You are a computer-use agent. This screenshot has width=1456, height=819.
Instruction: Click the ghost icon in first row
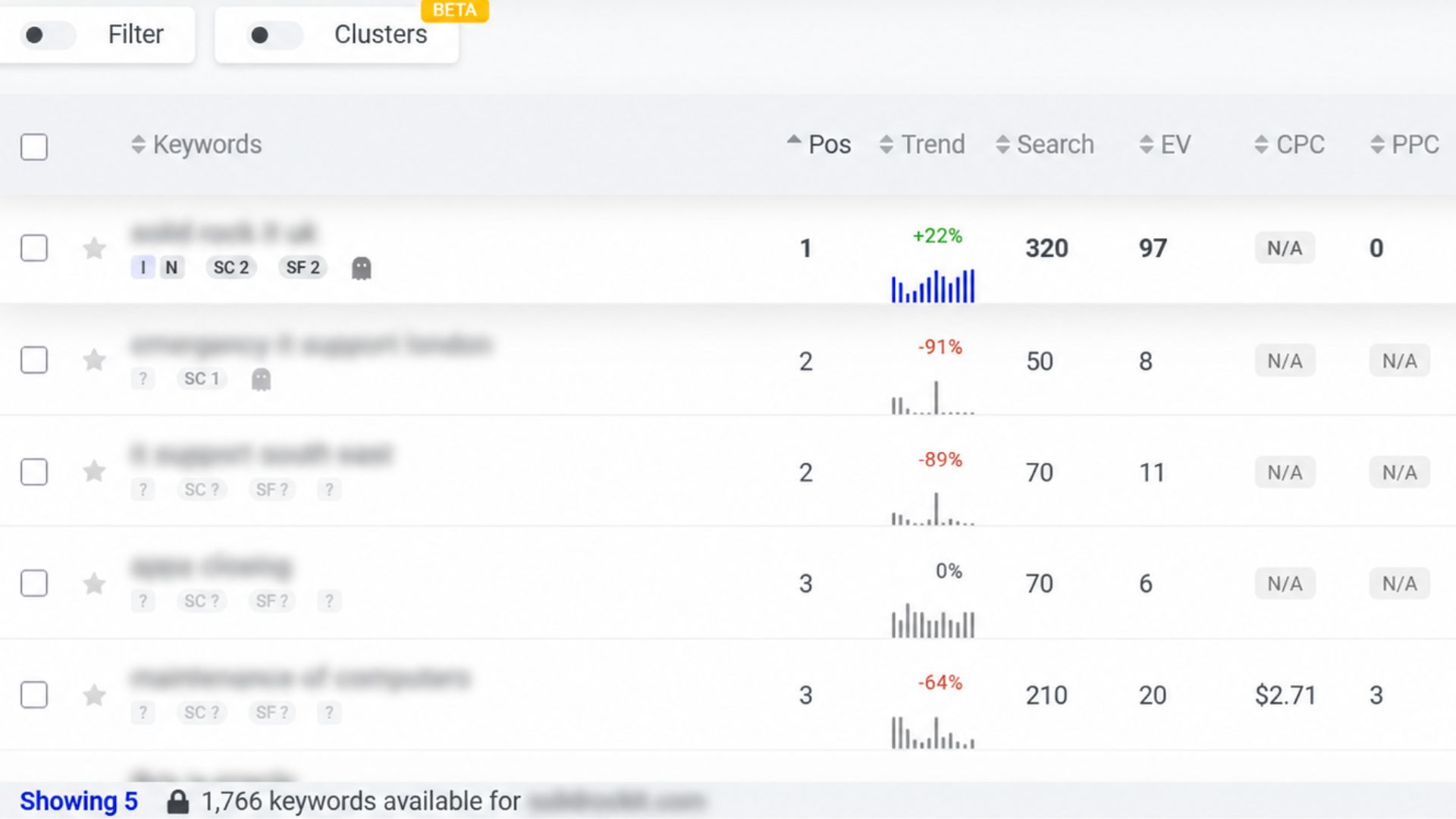pos(362,268)
